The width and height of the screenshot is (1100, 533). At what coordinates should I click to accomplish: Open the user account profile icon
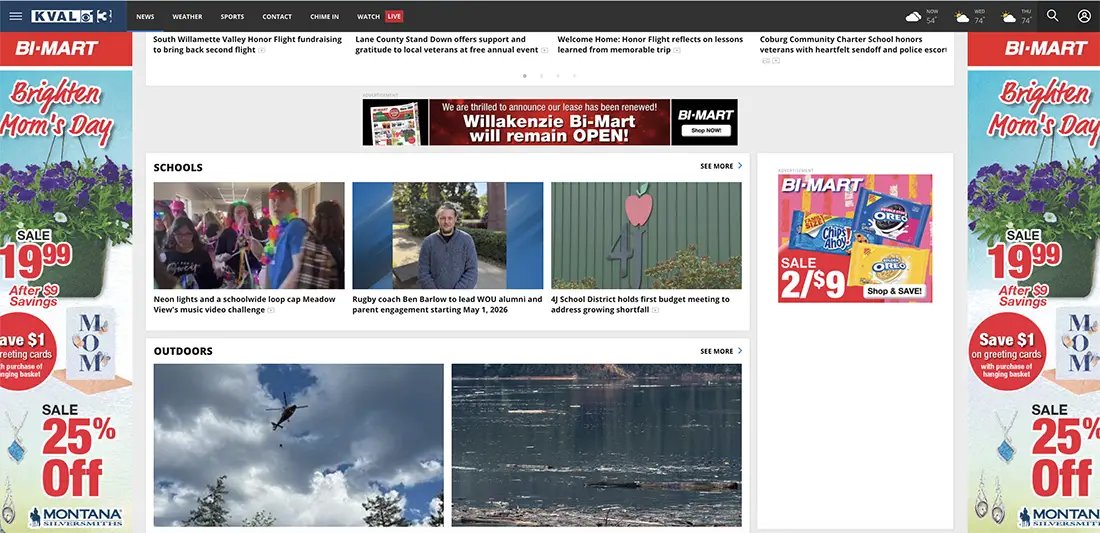[x=1084, y=15]
